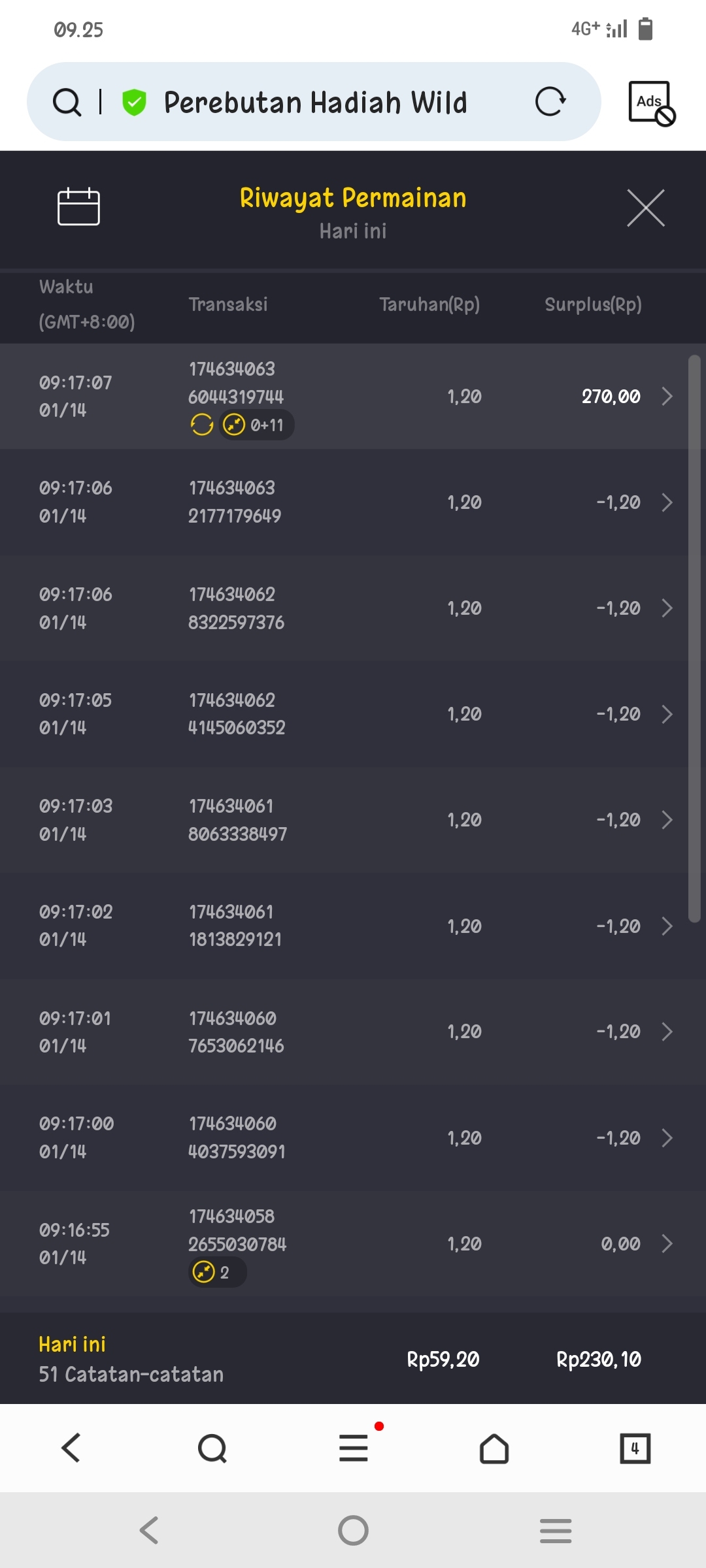
Task: Open the Ads blocker icon
Action: pos(651,103)
